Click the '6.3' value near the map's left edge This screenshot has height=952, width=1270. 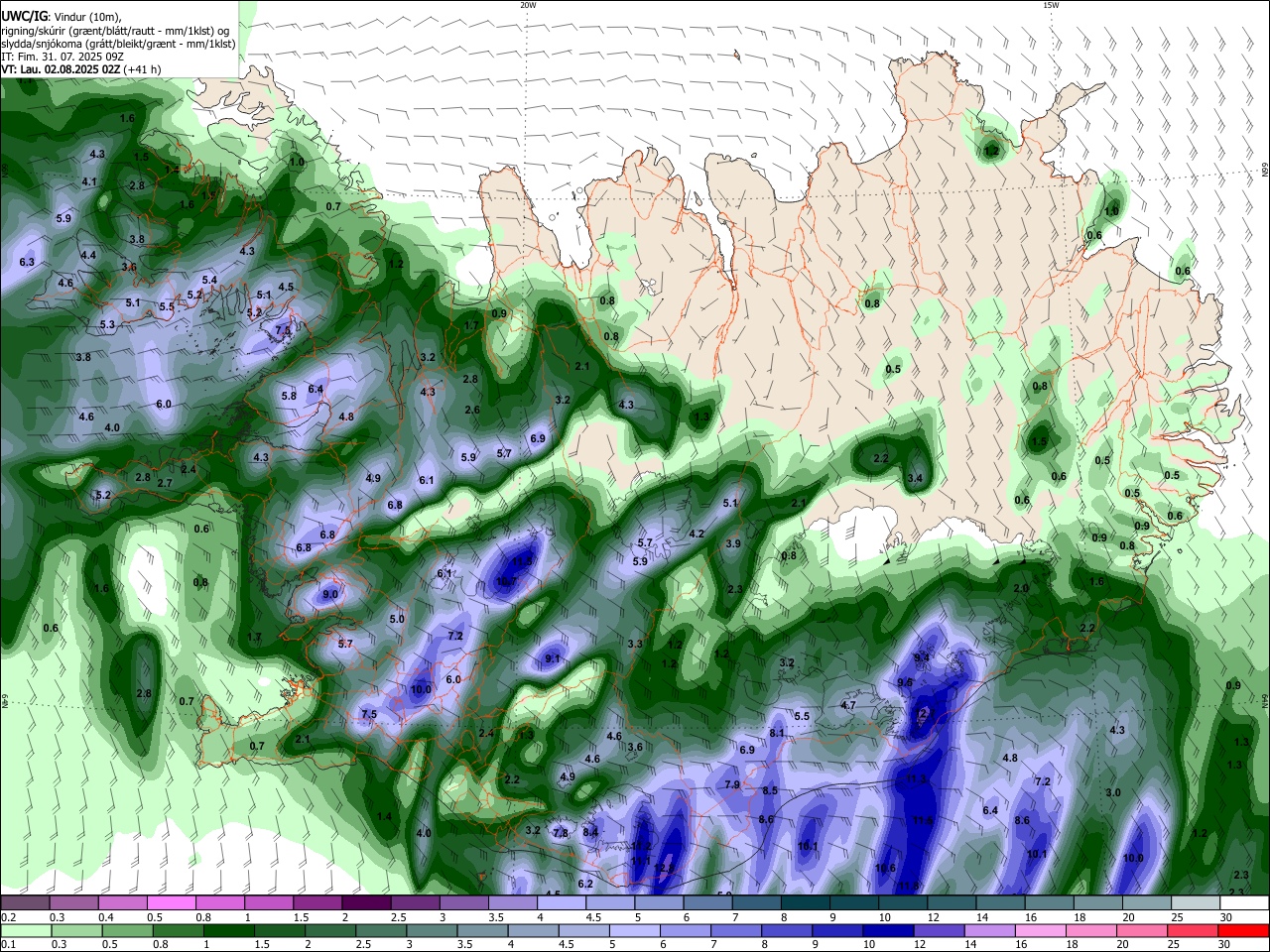(27, 262)
